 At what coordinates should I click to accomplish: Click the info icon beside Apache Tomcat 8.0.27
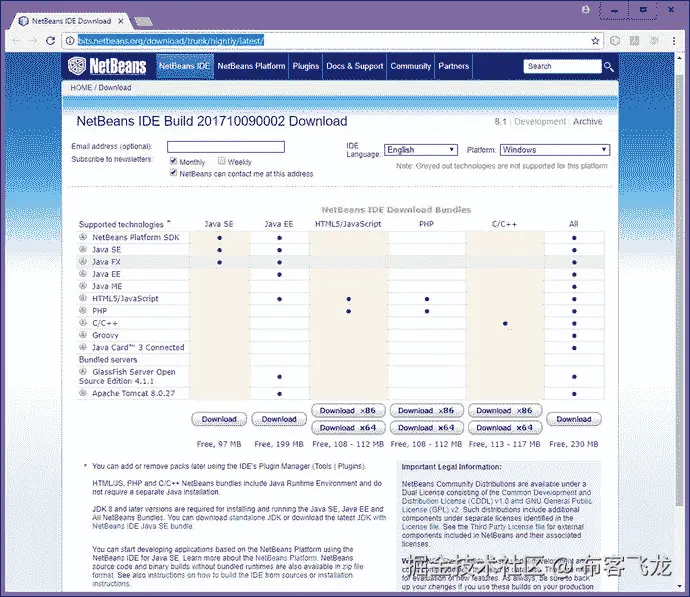coord(83,393)
